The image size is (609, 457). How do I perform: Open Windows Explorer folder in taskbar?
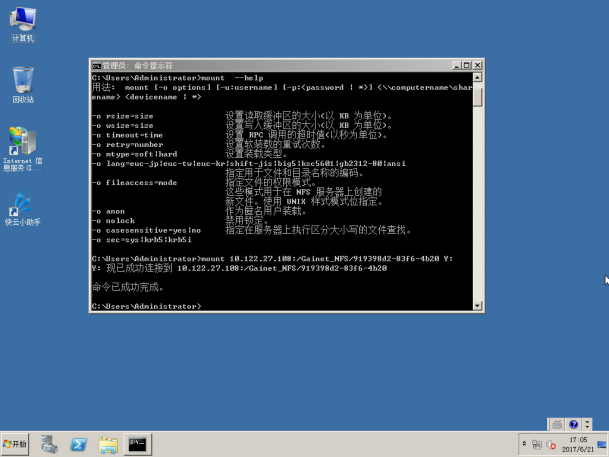click(x=108, y=444)
